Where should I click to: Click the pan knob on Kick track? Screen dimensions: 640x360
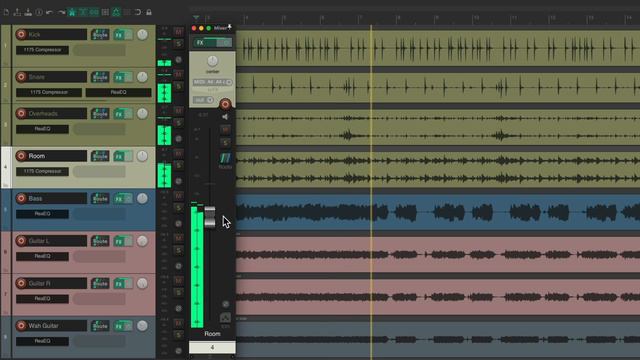[142, 35]
